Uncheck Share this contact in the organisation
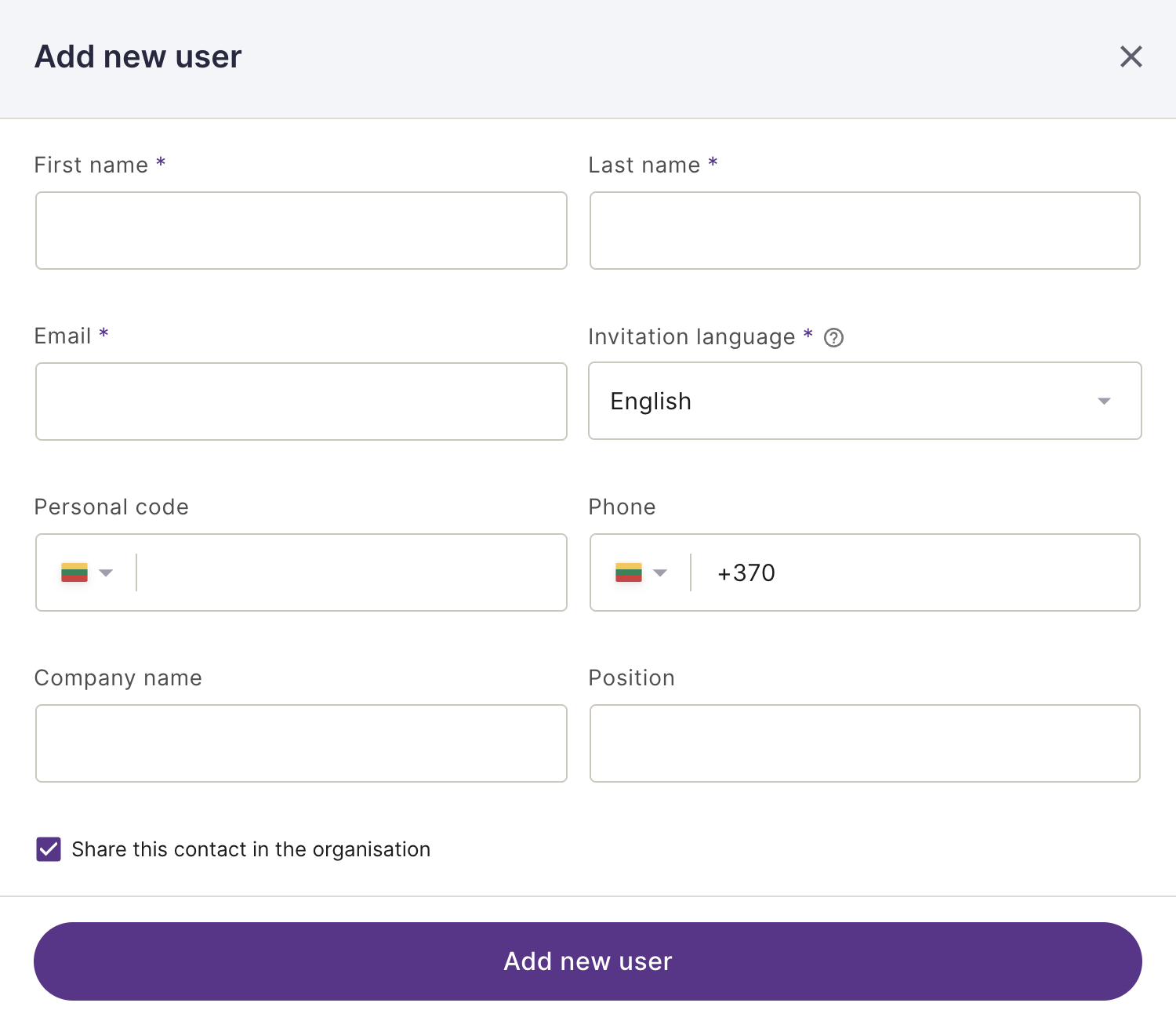 tap(49, 849)
